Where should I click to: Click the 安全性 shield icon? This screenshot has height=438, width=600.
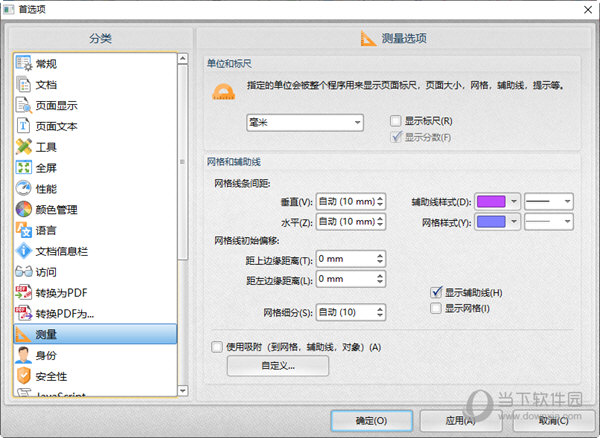coord(24,376)
